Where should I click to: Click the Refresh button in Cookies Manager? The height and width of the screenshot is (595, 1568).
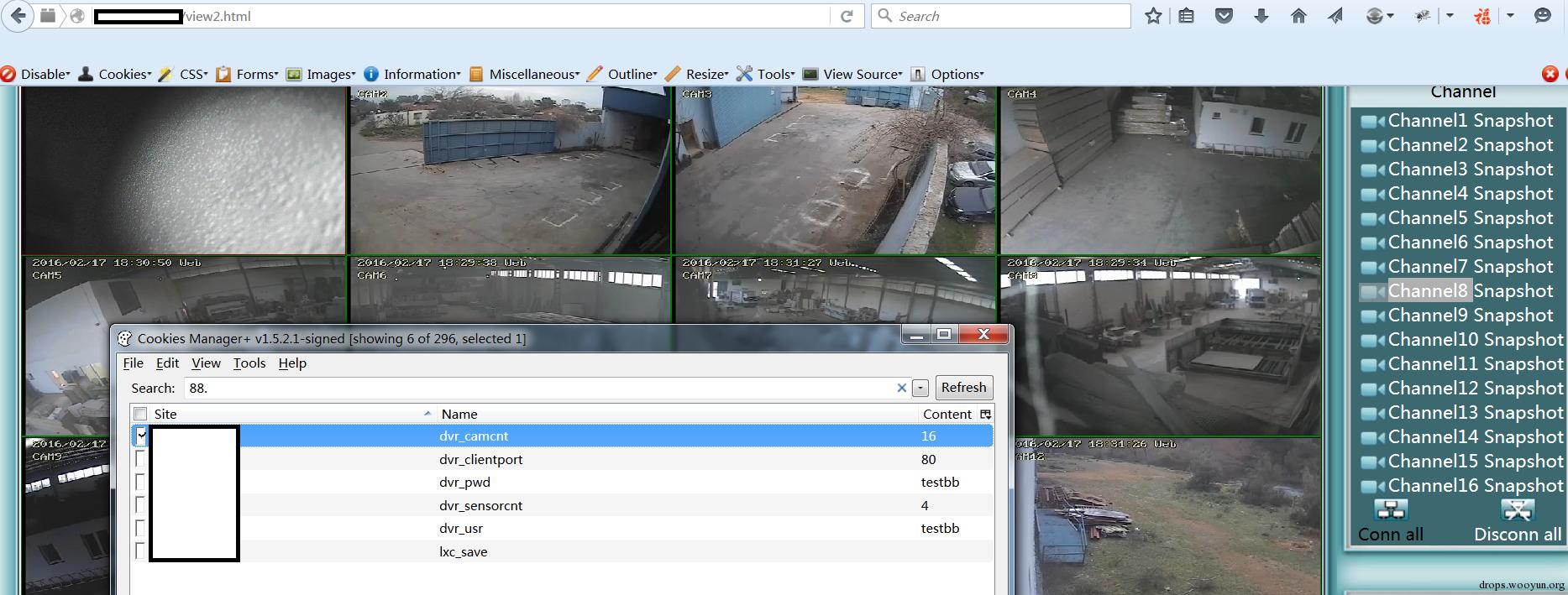click(963, 387)
